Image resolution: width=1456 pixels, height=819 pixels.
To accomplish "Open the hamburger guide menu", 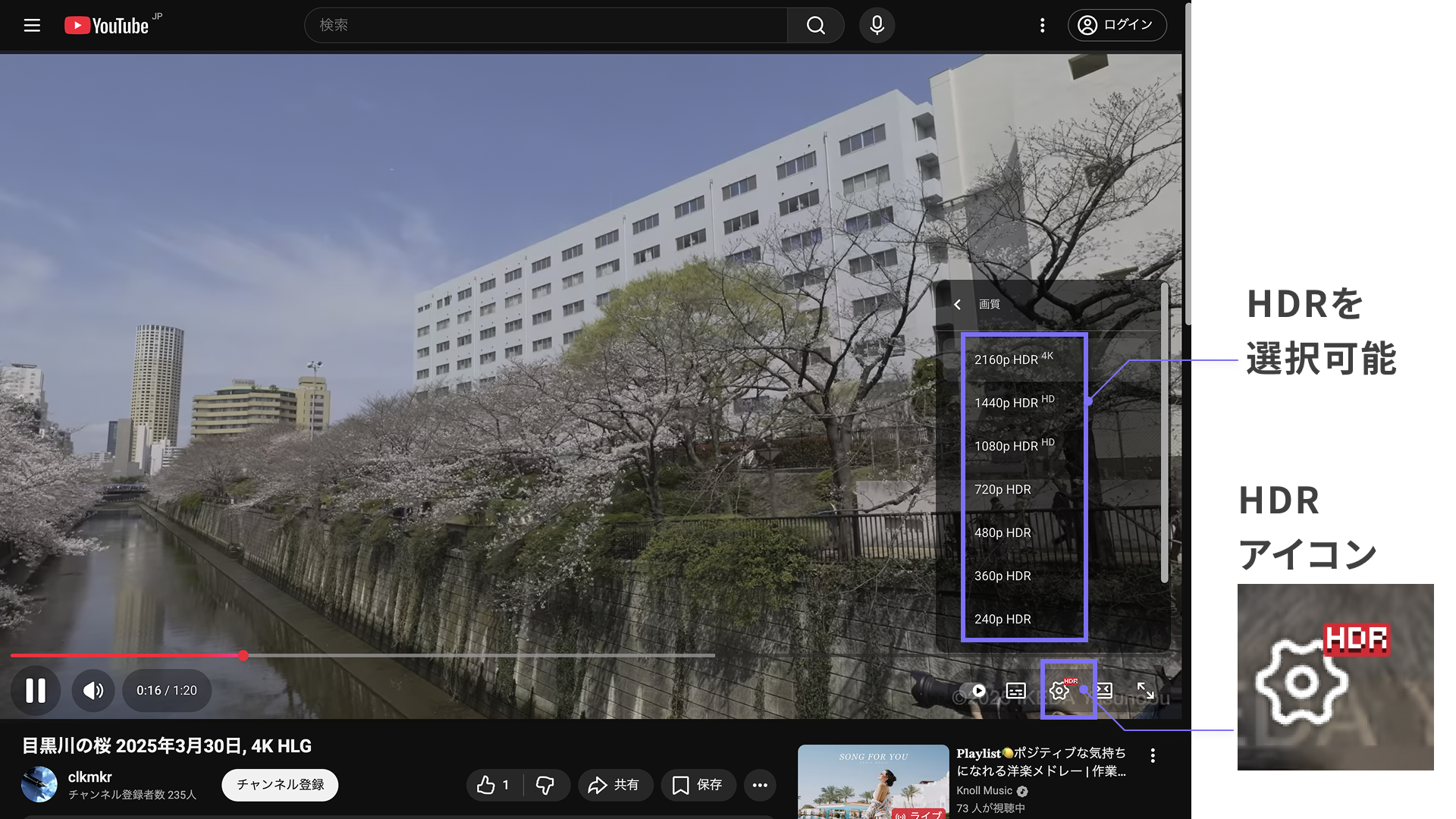I will click(x=32, y=25).
